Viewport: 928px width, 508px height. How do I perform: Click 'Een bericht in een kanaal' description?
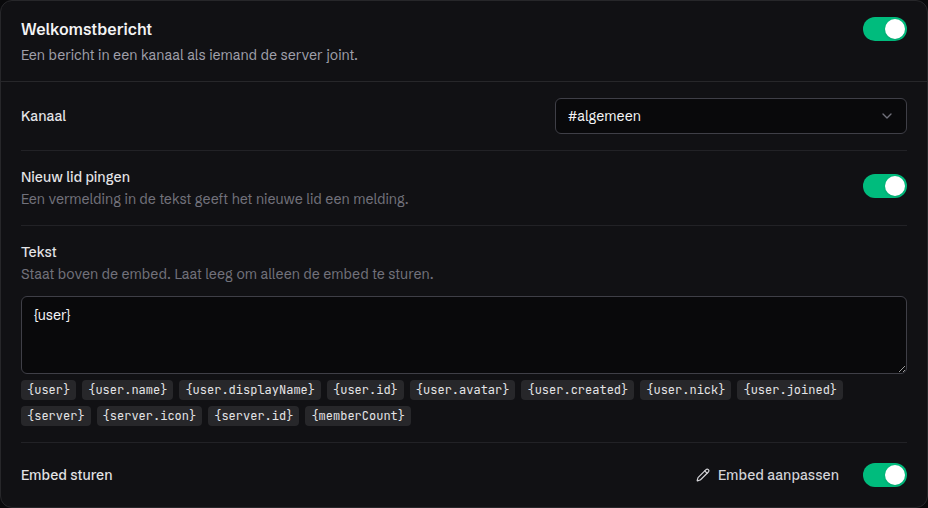pos(189,55)
